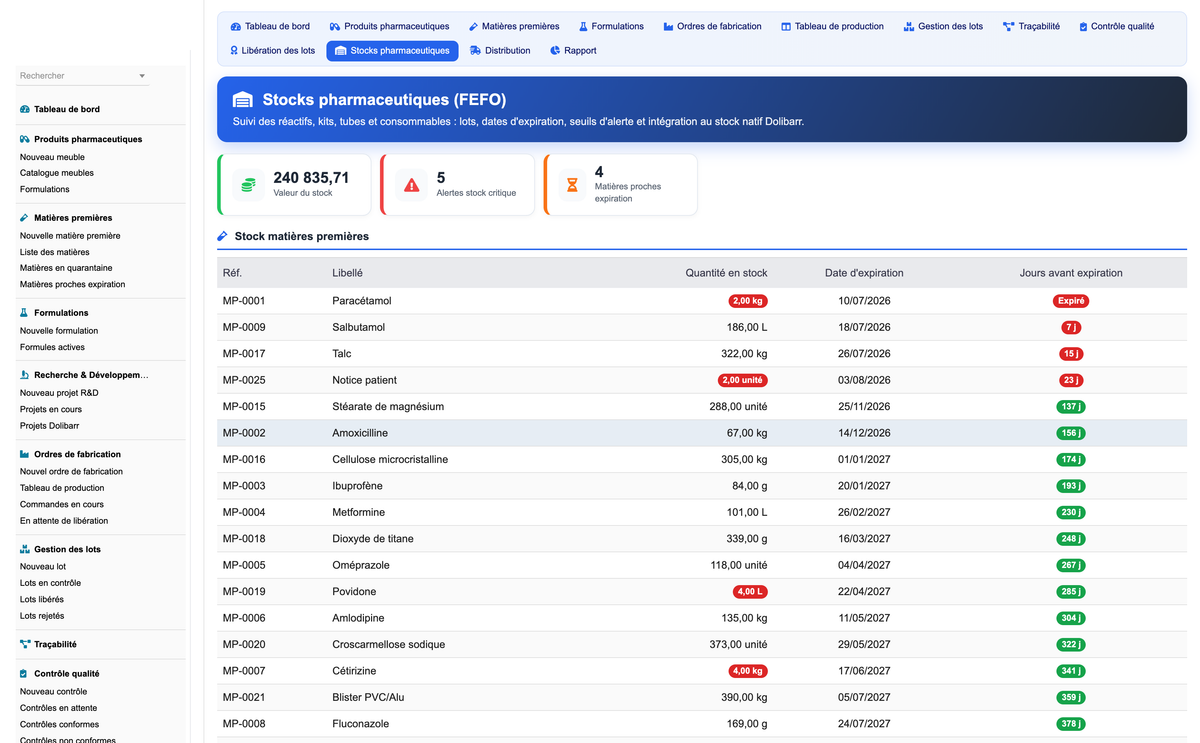The height and width of the screenshot is (743, 1200).
Task: Click the red warning triangle alert icon
Action: (412, 185)
